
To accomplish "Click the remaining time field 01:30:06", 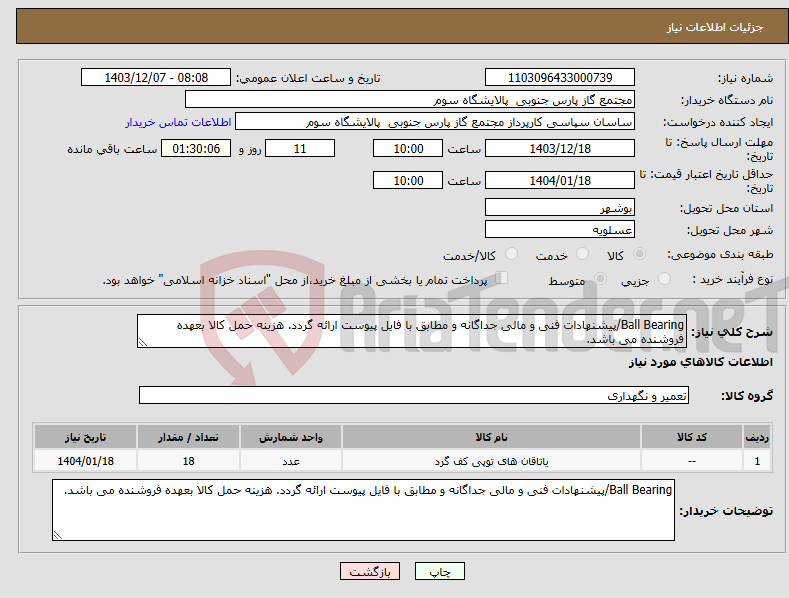I will point(196,148).
